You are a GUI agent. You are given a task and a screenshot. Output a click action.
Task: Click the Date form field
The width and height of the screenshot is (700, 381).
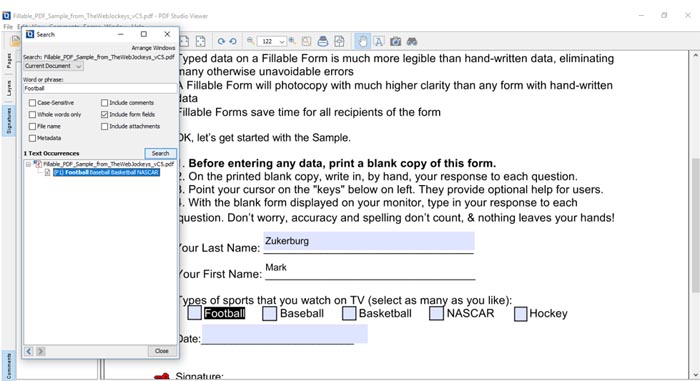point(284,334)
